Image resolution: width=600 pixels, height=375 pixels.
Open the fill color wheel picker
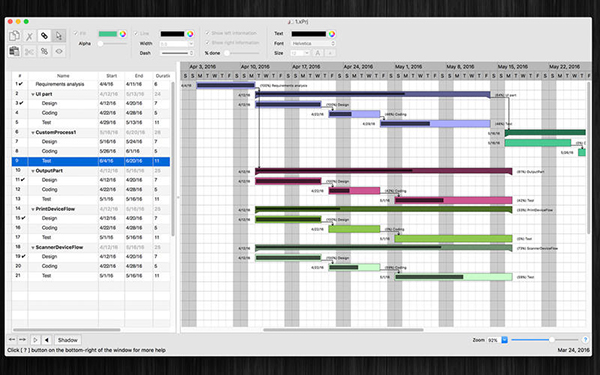[122, 34]
